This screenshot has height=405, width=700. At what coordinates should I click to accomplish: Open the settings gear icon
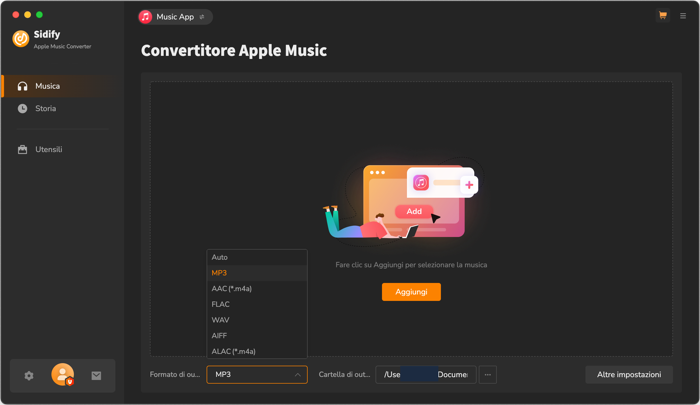pyautogui.click(x=29, y=376)
